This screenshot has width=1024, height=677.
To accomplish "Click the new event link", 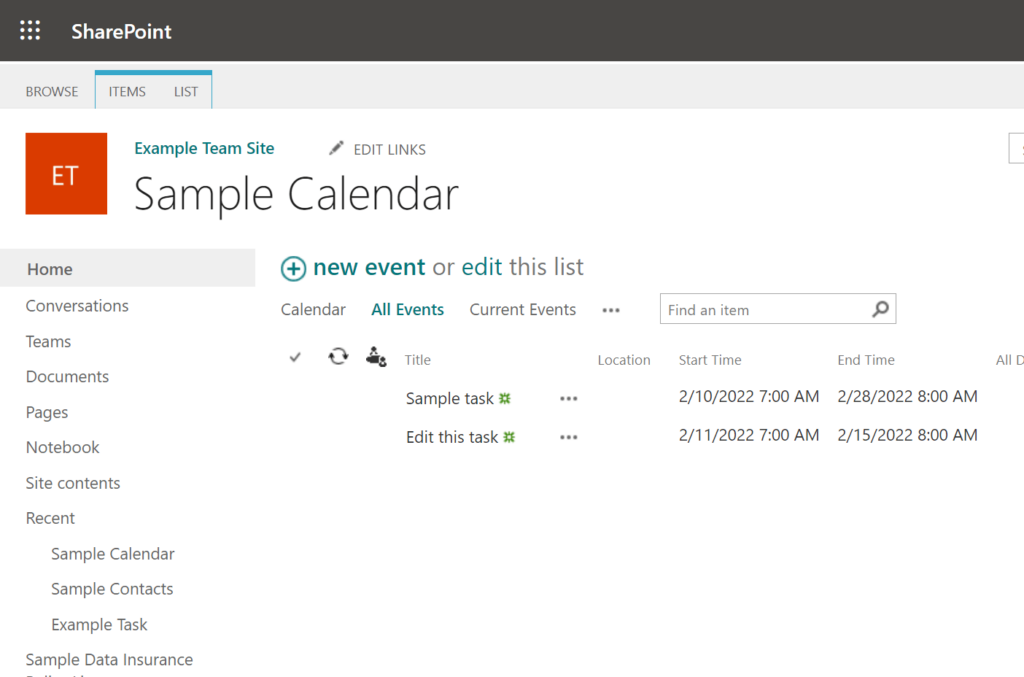I will point(369,267).
